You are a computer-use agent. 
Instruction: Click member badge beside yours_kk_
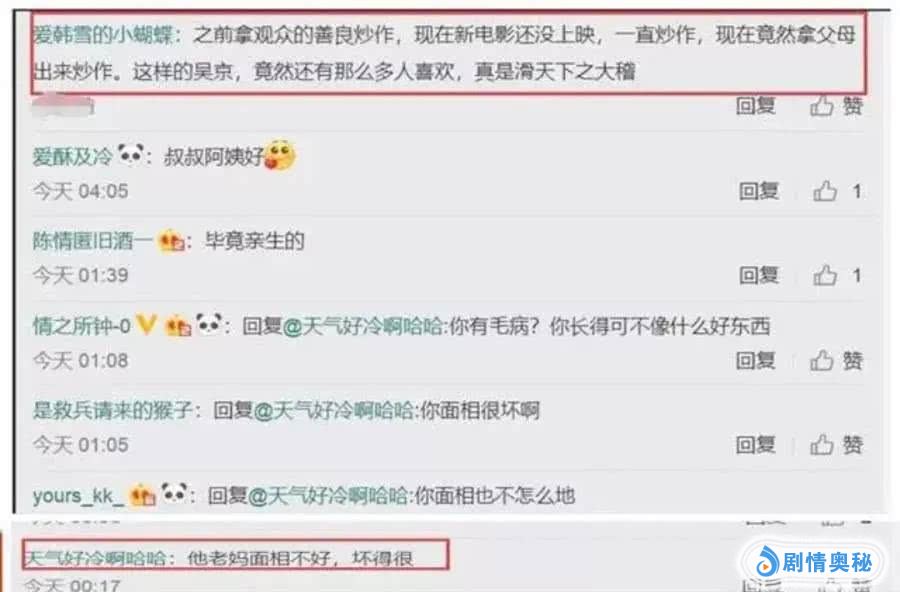click(x=143, y=496)
